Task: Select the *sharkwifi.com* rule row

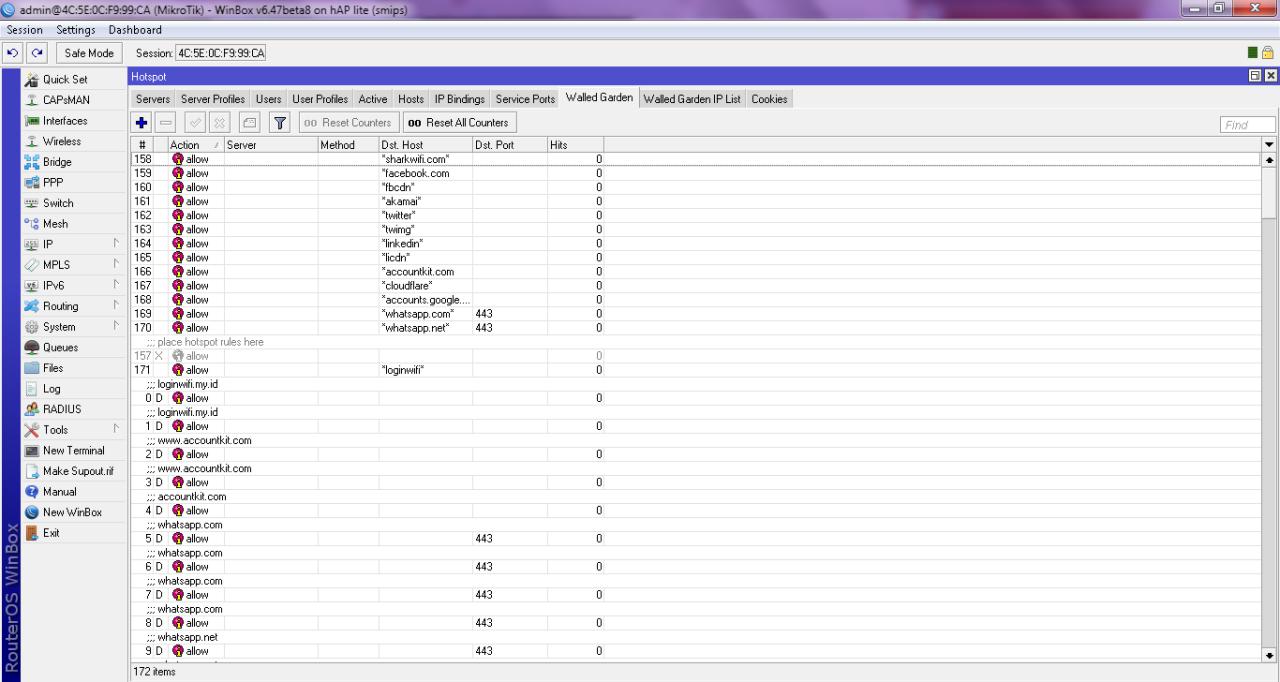Action: 697,159
